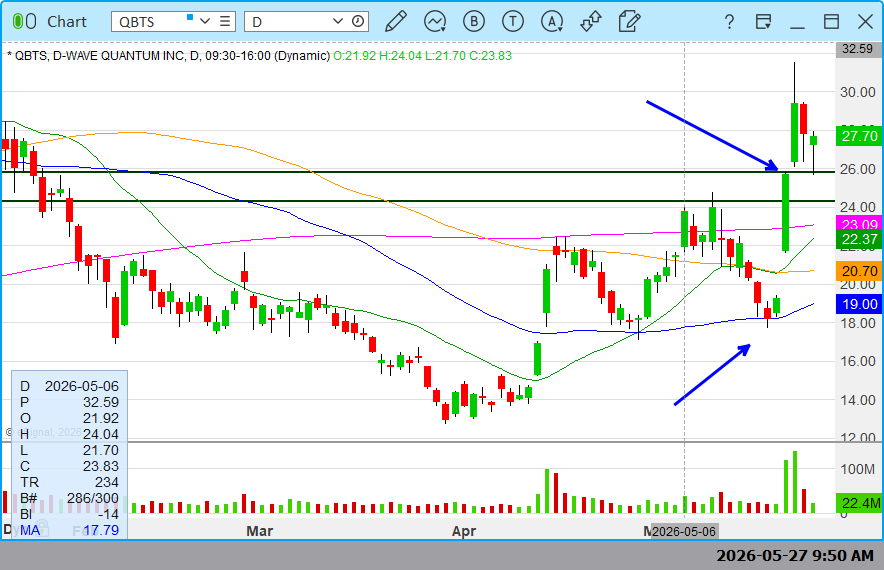The height and width of the screenshot is (570, 884).
Task: Open the studies wave icon menu
Action: 435,21
